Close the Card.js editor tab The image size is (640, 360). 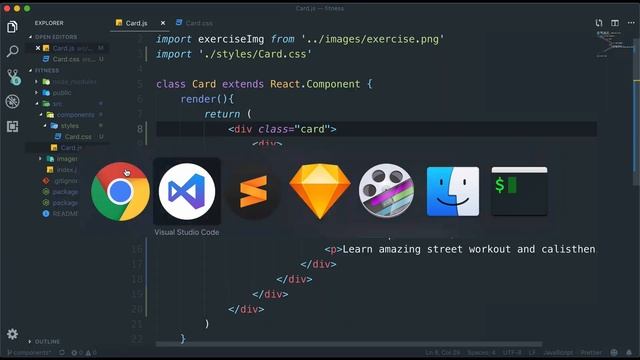[x=163, y=23]
